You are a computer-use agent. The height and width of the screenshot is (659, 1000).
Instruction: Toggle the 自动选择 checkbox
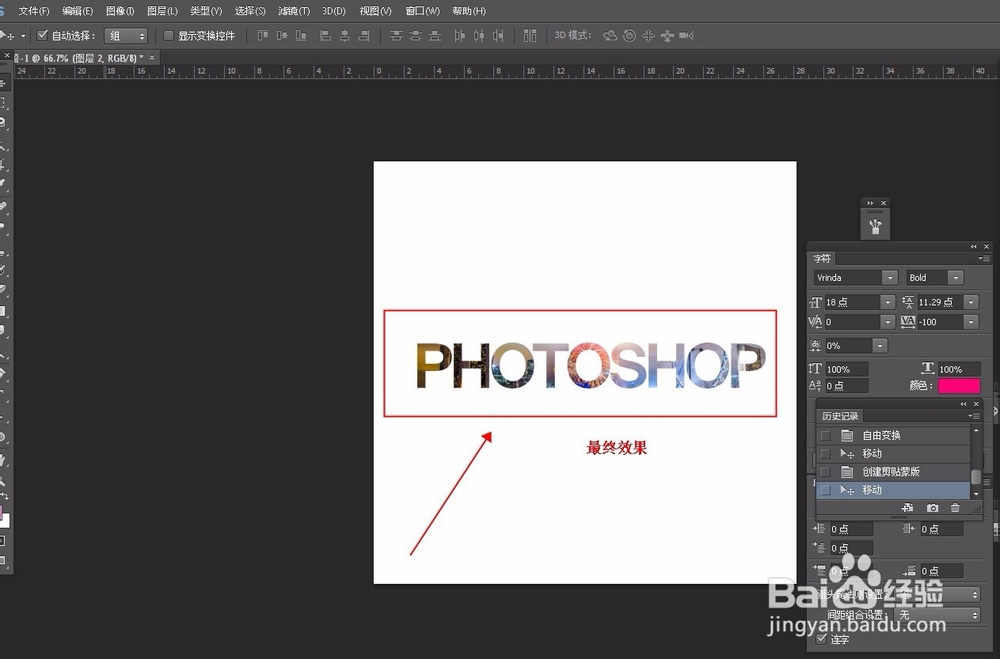tap(43, 35)
